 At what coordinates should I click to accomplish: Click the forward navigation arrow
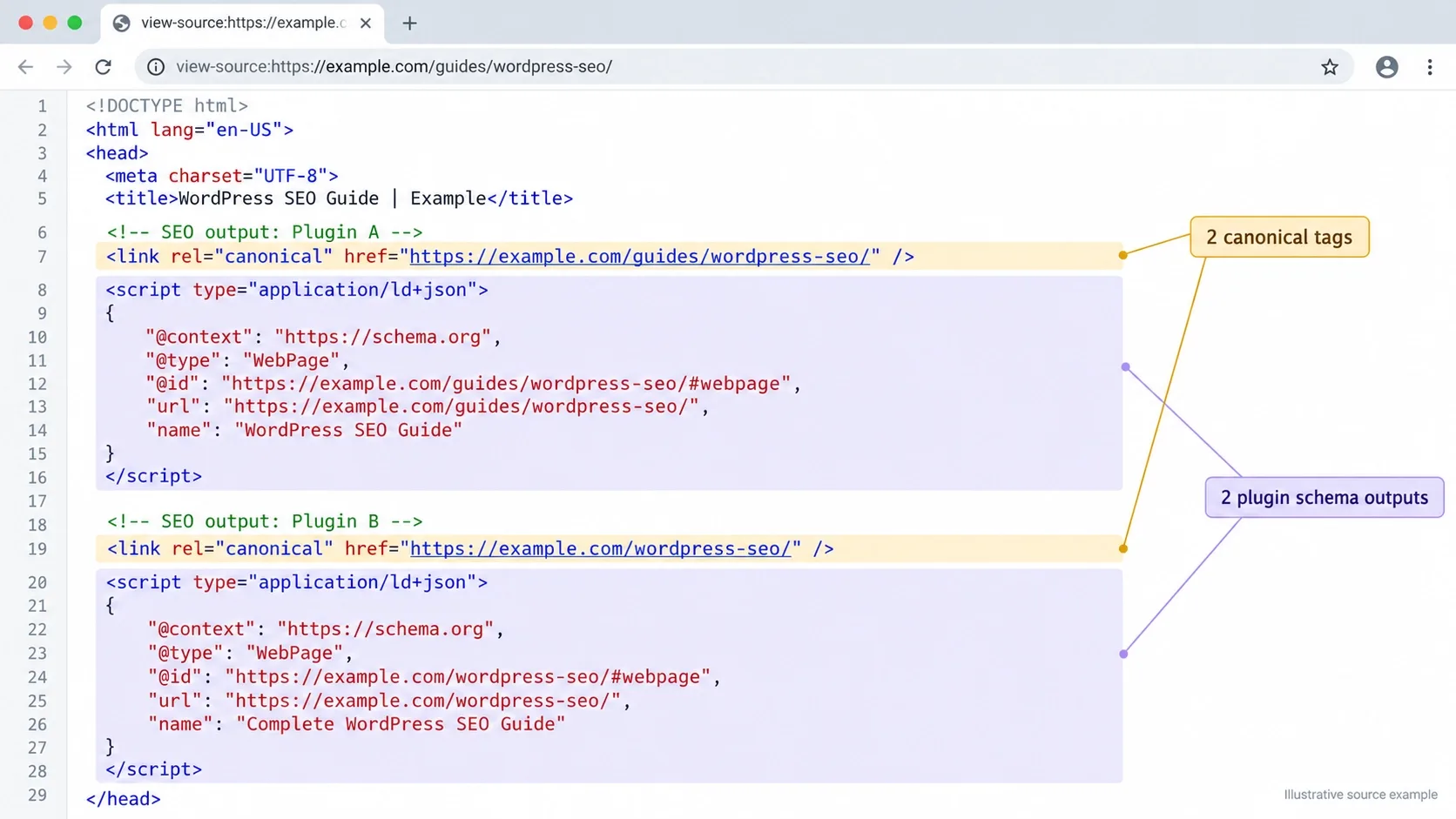(x=64, y=67)
